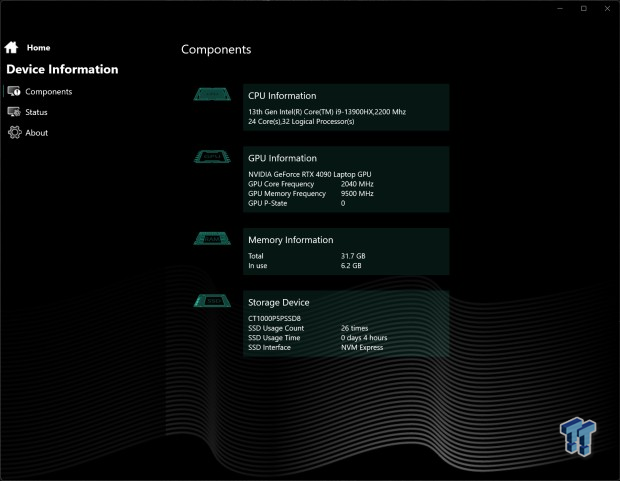
Task: Click the 6.2 GB value
Action: point(351,266)
